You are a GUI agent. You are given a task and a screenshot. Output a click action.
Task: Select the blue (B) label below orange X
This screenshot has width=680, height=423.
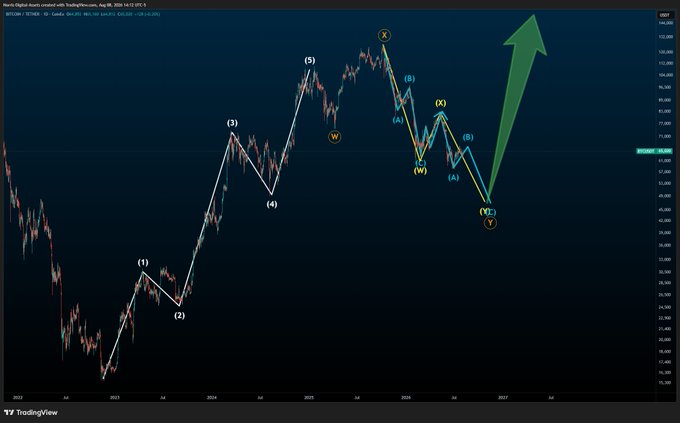[410, 79]
